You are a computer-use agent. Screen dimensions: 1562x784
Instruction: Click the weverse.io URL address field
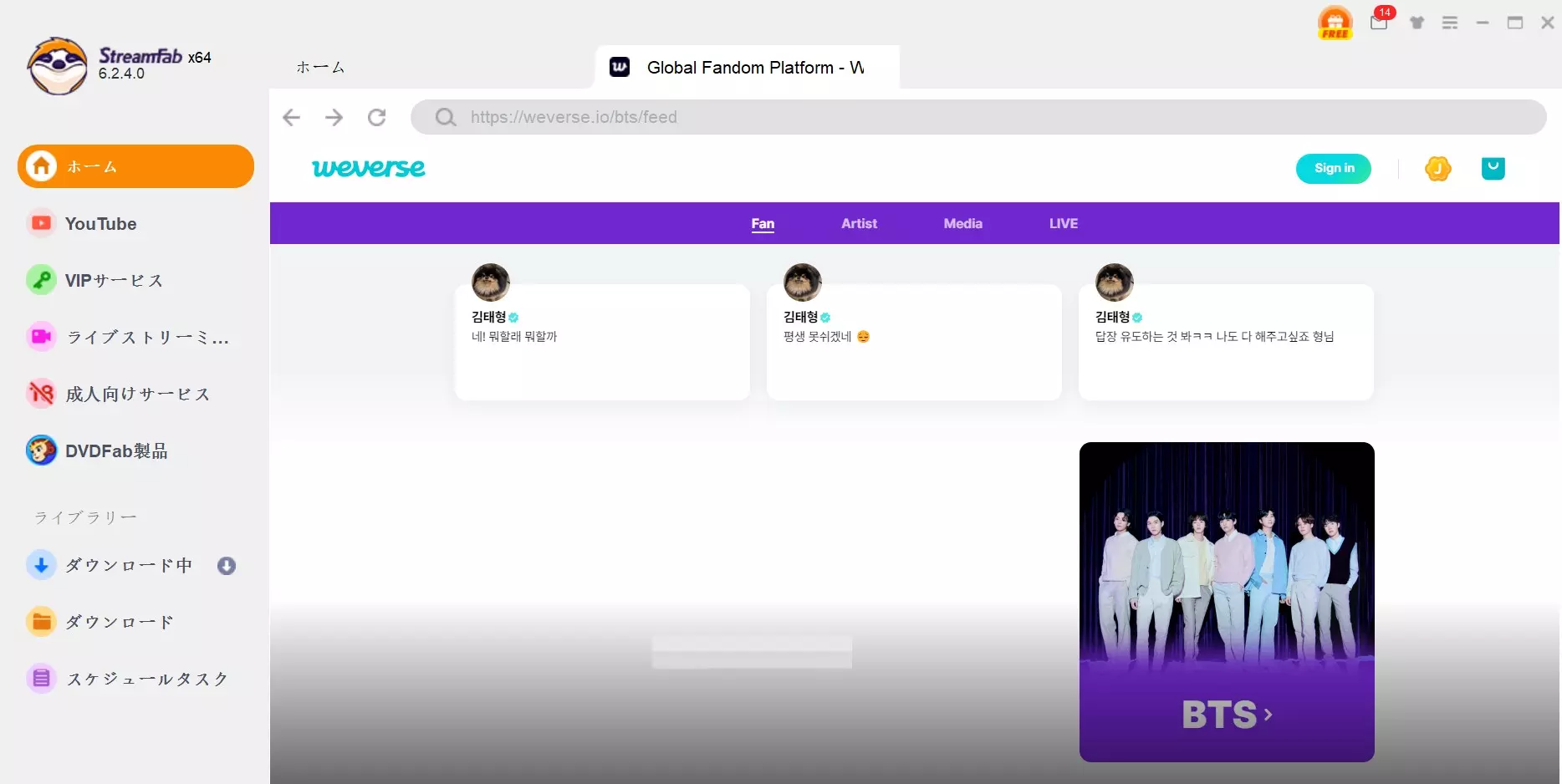pyautogui.click(x=978, y=117)
